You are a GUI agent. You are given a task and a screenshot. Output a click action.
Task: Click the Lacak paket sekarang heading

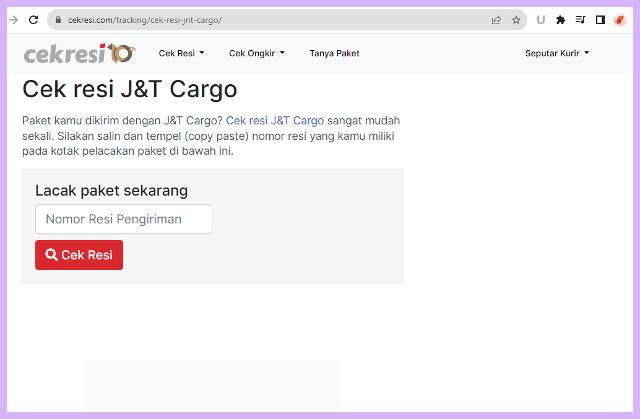111,191
